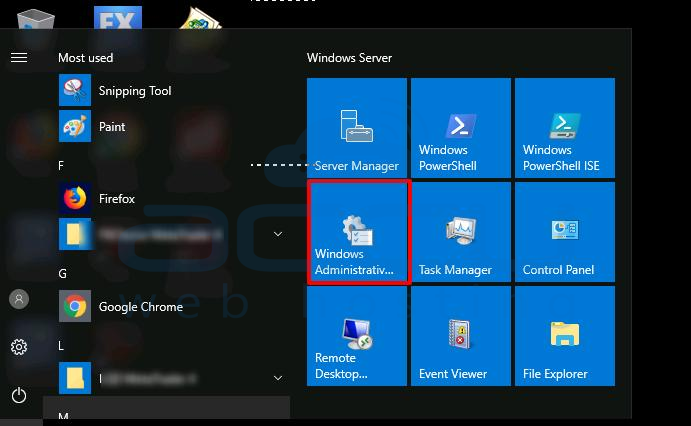This screenshot has width=691, height=426.
Task: Open Google Chrome from app list
Action: [167, 306]
